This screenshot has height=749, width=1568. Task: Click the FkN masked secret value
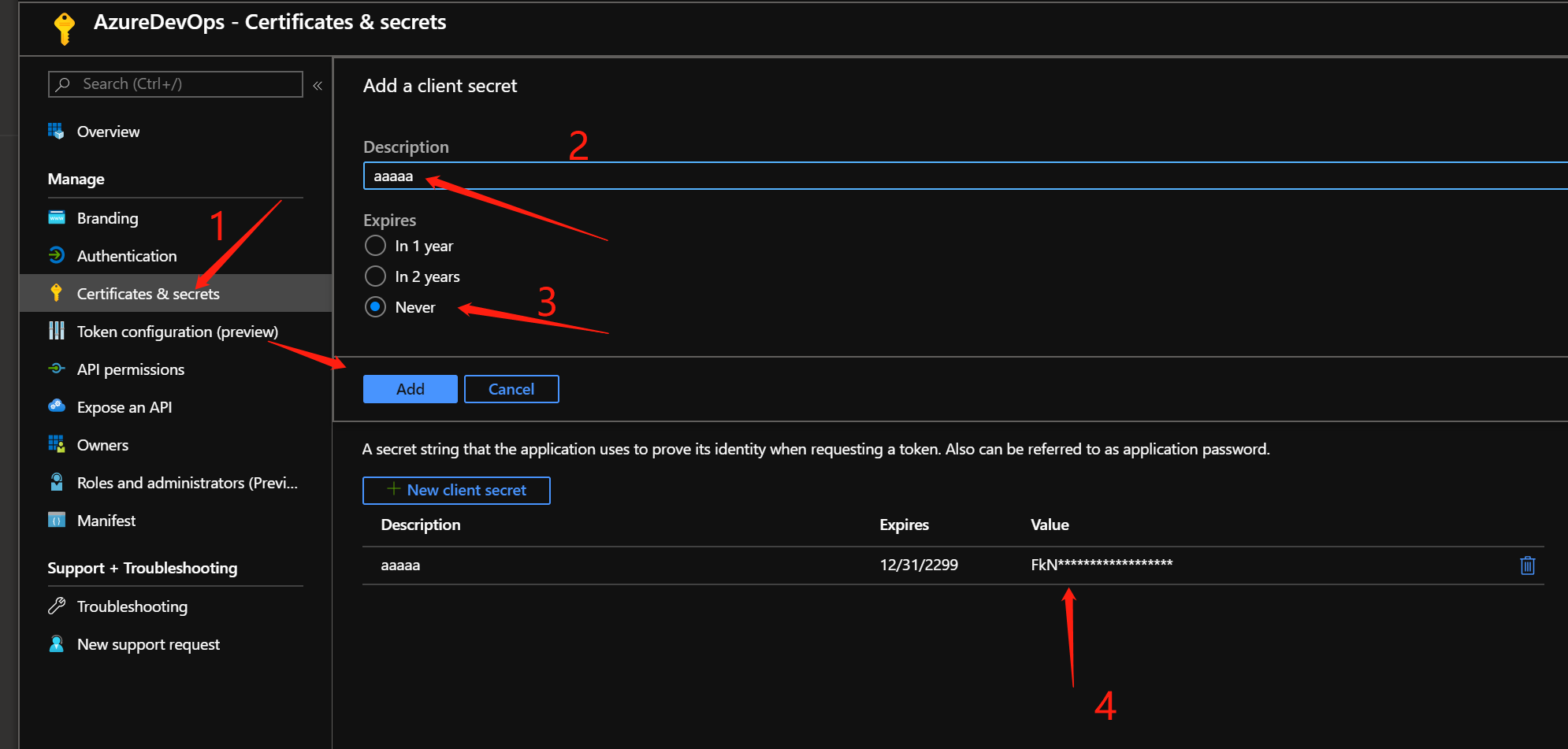point(1102,565)
